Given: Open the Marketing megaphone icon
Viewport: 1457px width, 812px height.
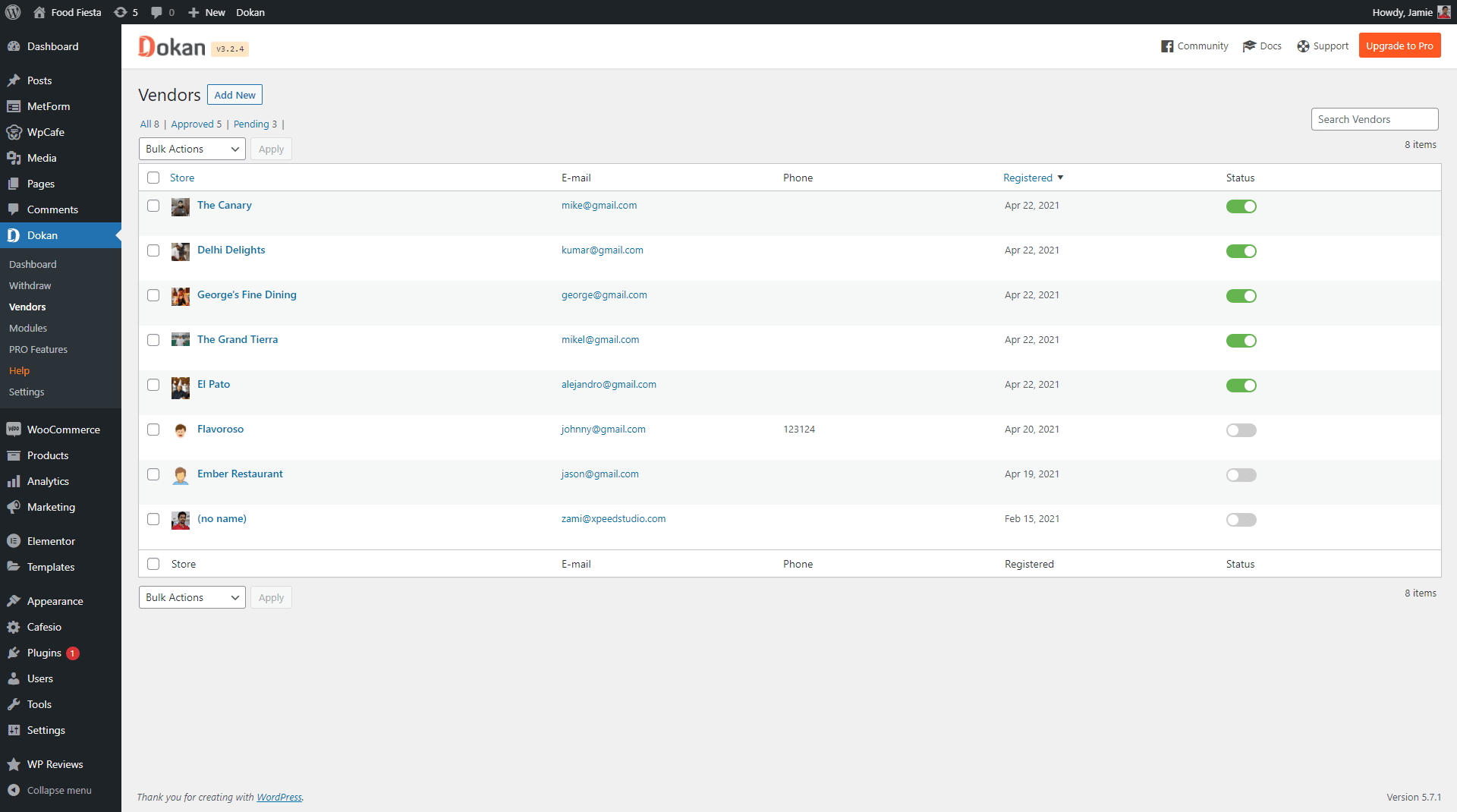Looking at the screenshot, I should tap(14, 507).
